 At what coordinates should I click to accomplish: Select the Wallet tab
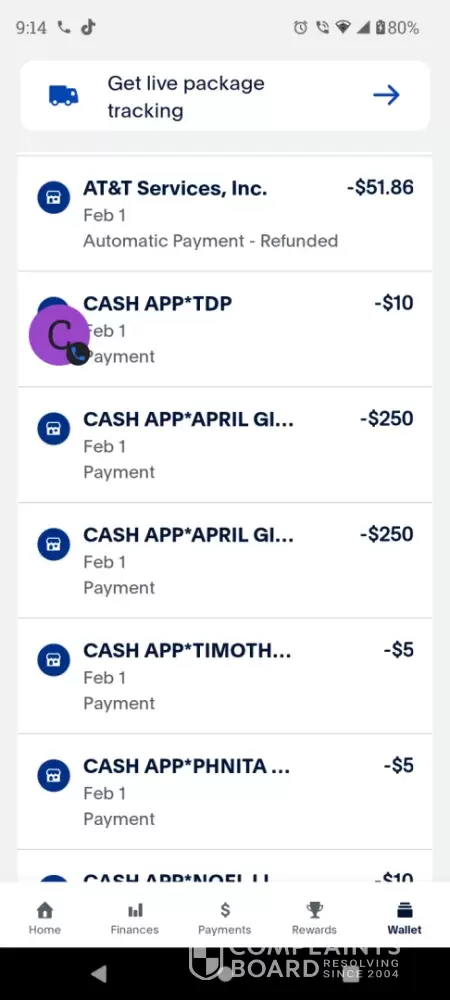tap(405, 918)
